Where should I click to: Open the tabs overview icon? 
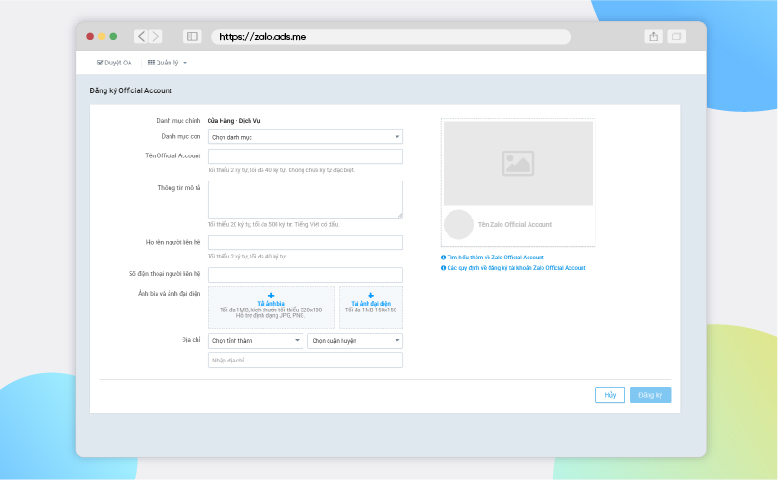pyautogui.click(x=676, y=36)
